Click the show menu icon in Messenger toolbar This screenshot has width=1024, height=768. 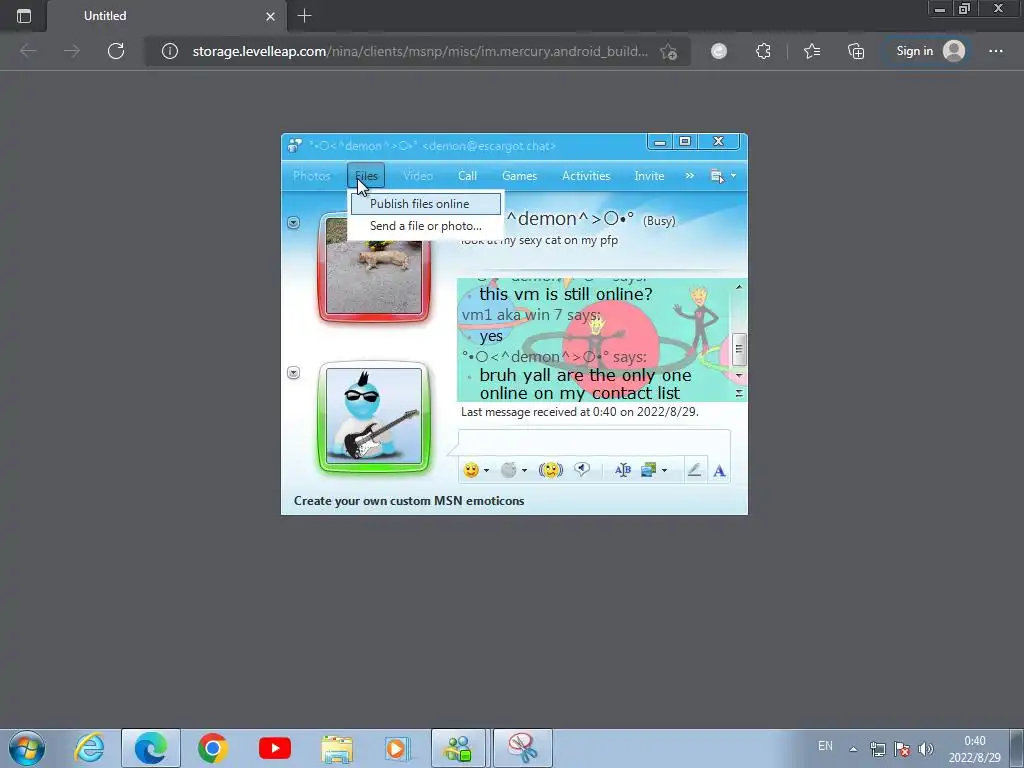717,176
